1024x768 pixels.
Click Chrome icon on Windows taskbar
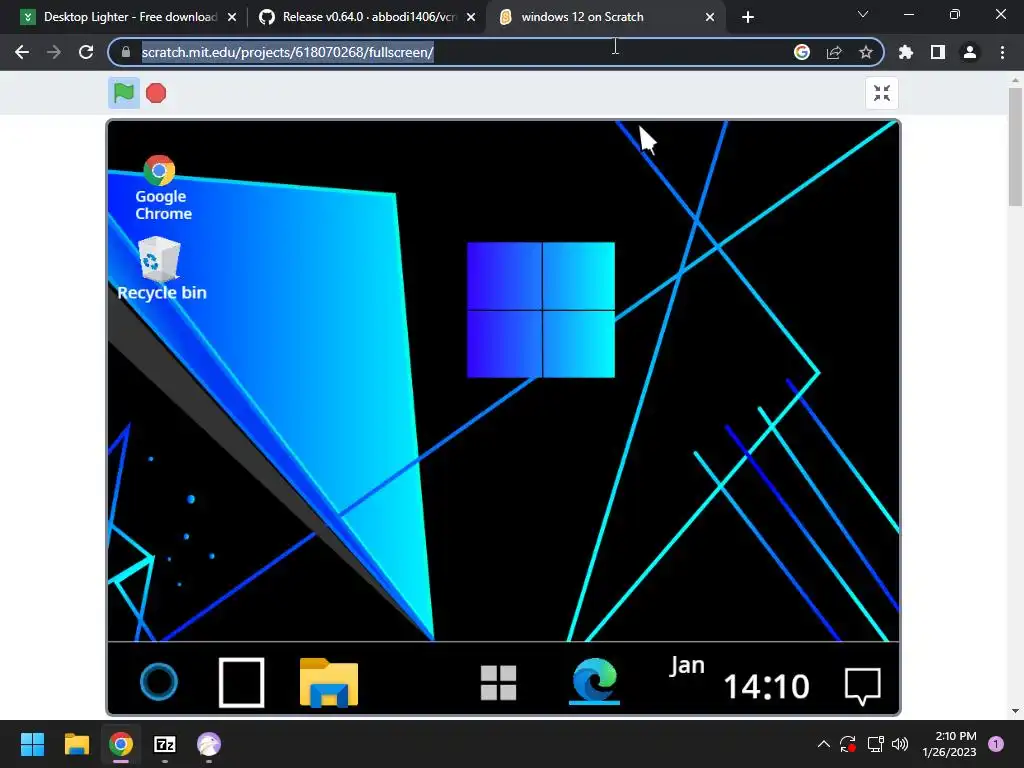(x=121, y=744)
